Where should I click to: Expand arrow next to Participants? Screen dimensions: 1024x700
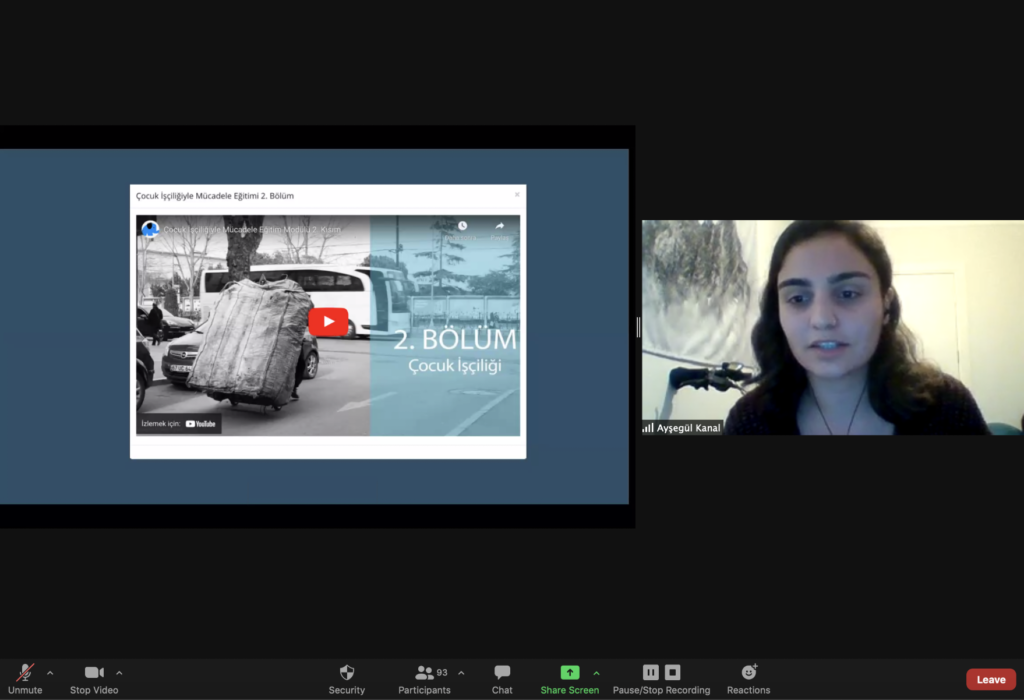(461, 673)
